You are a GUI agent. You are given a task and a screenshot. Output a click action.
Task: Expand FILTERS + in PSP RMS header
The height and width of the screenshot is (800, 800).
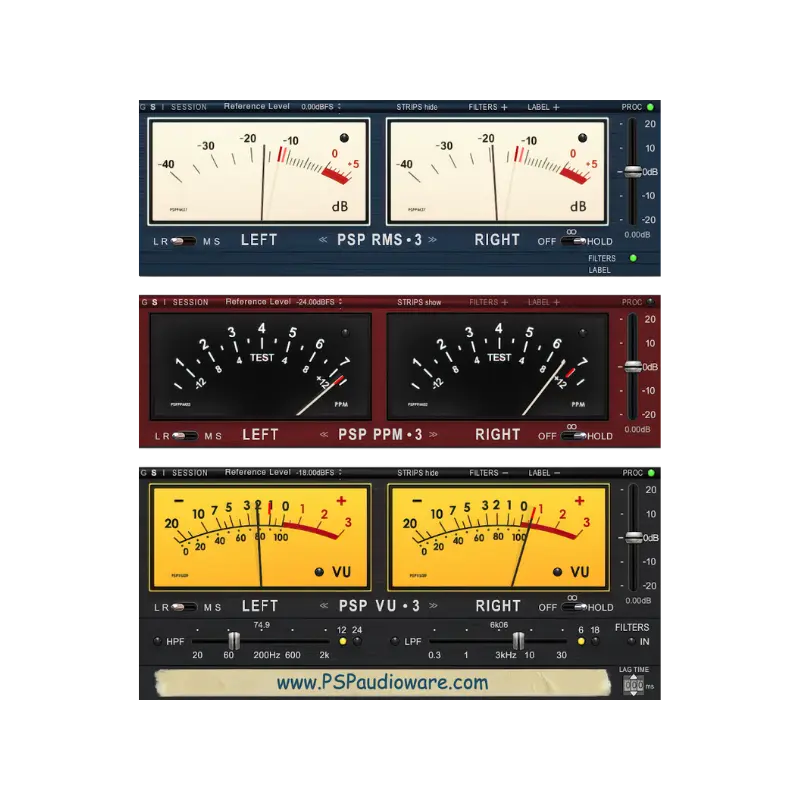488,107
